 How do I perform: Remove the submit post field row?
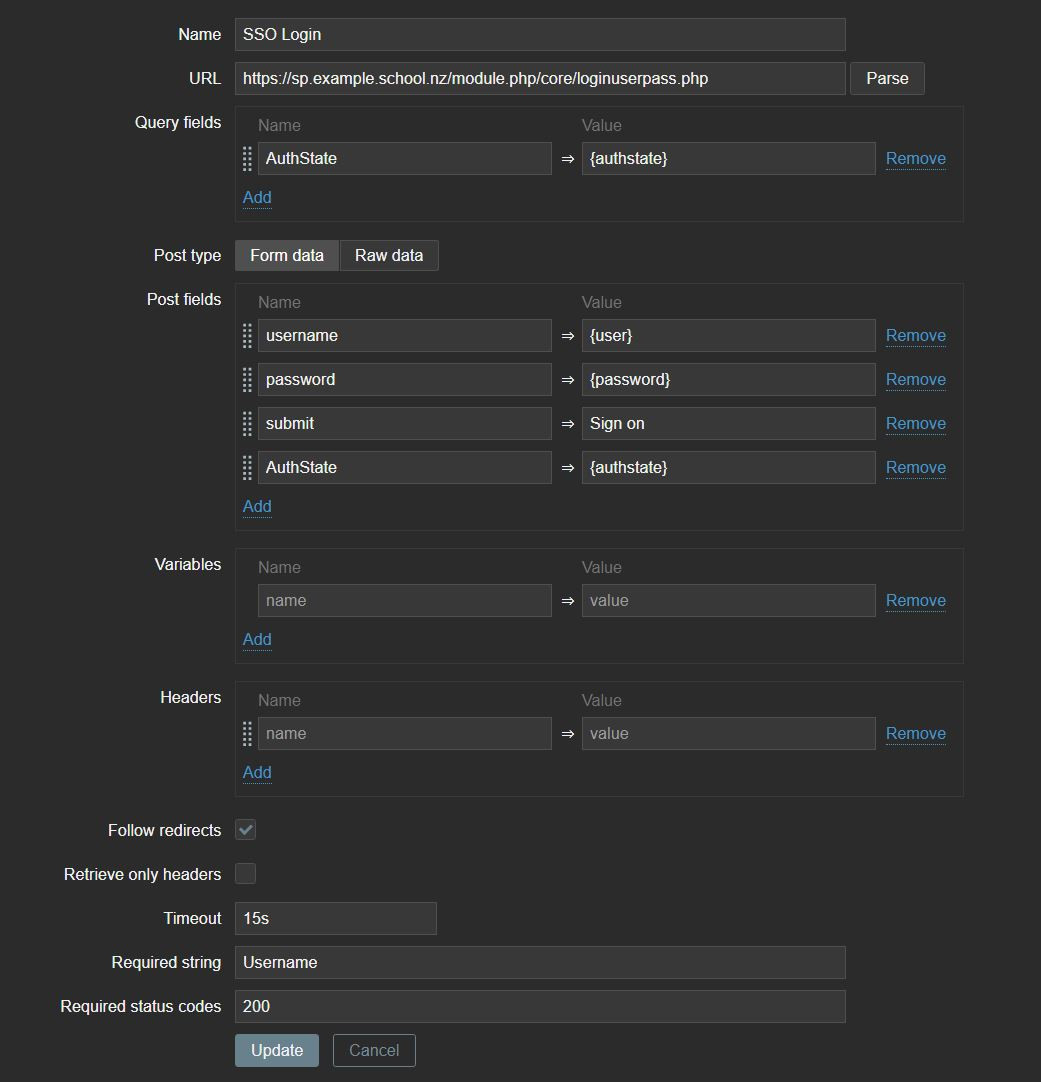[915, 424]
